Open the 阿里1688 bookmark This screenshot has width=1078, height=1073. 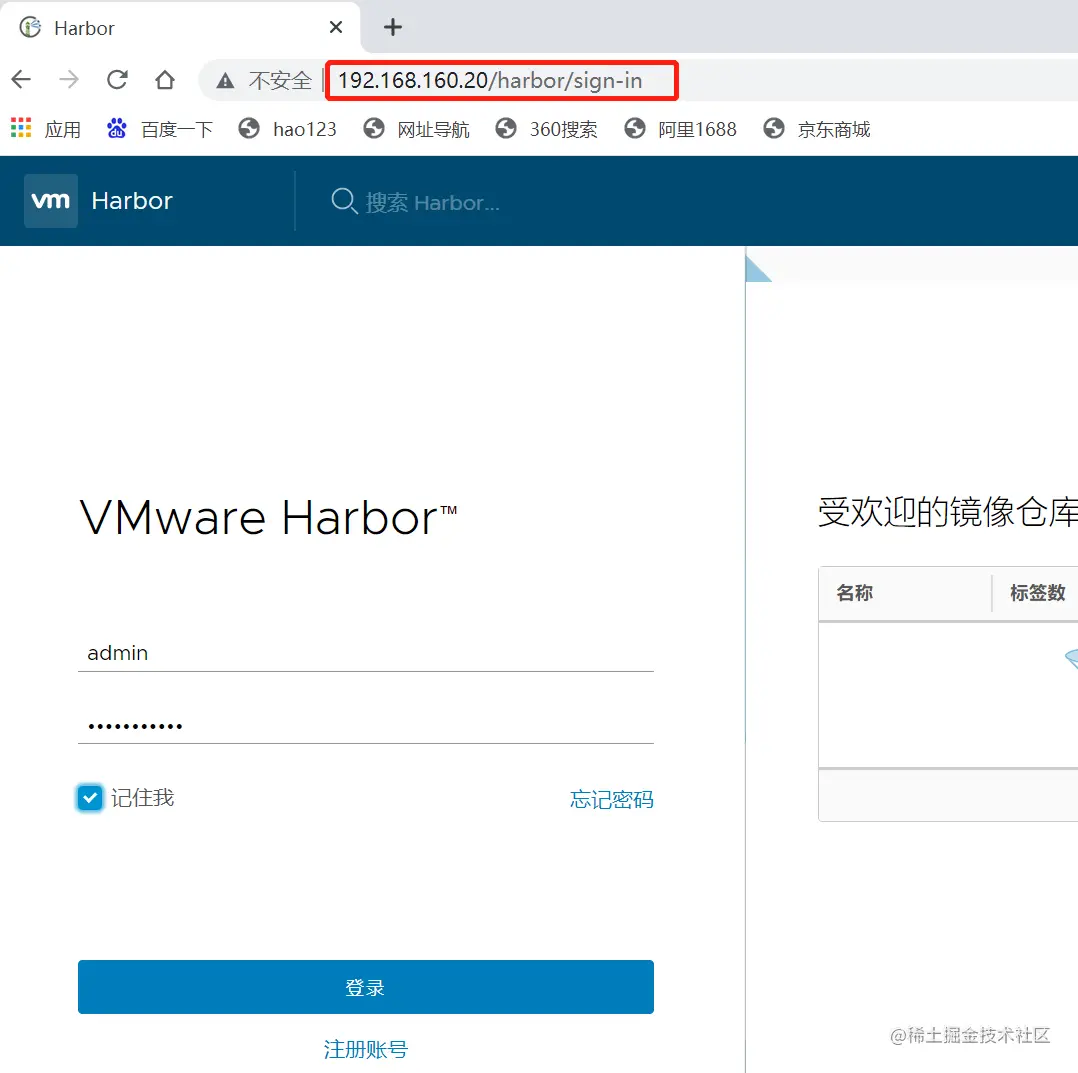[681, 129]
